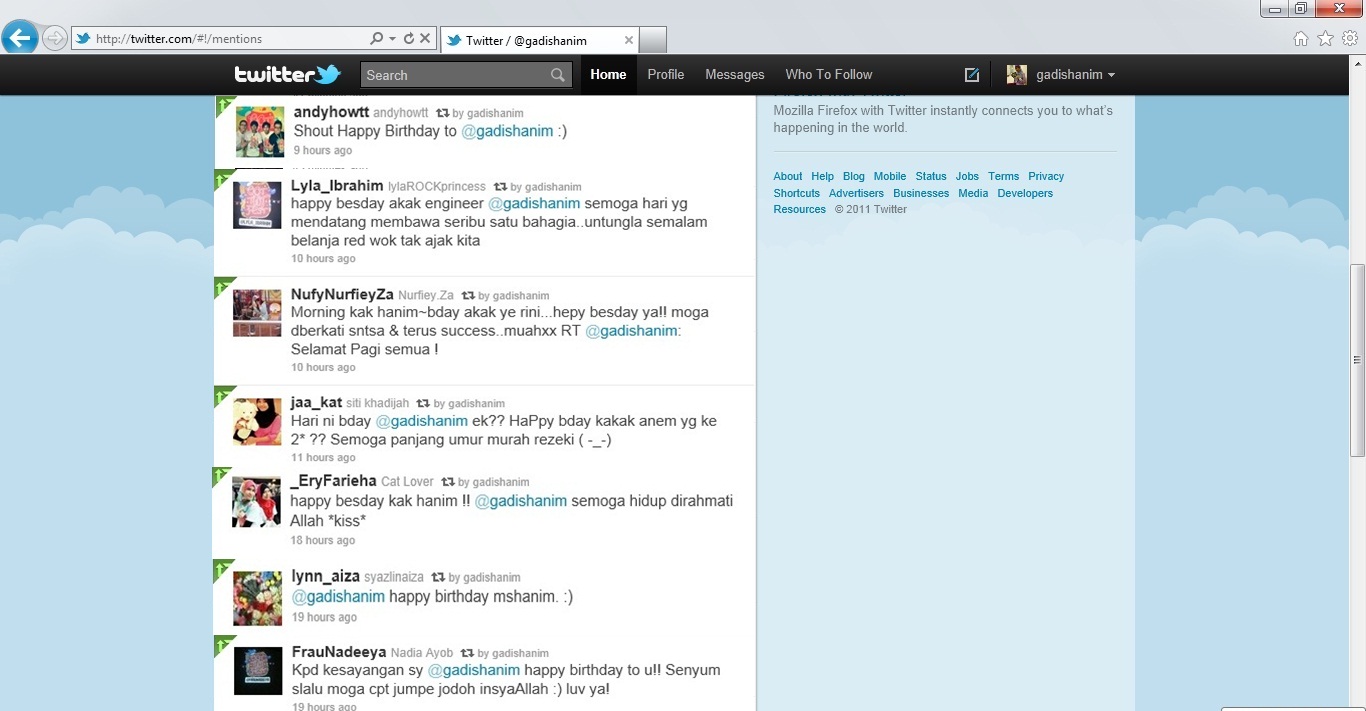Open _EryFarieha's avatar image

258,501
